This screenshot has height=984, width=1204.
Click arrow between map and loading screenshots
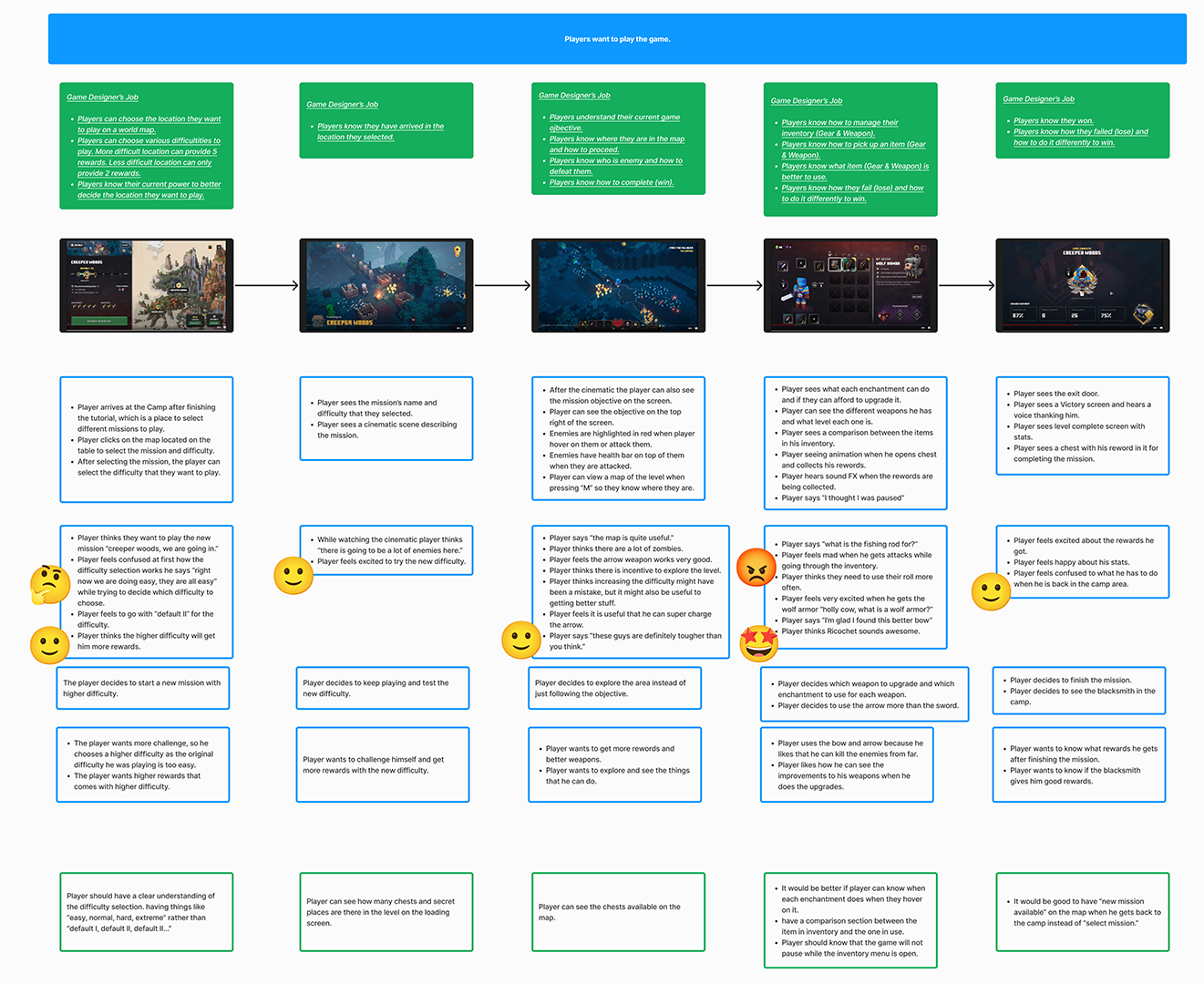[x=266, y=285]
